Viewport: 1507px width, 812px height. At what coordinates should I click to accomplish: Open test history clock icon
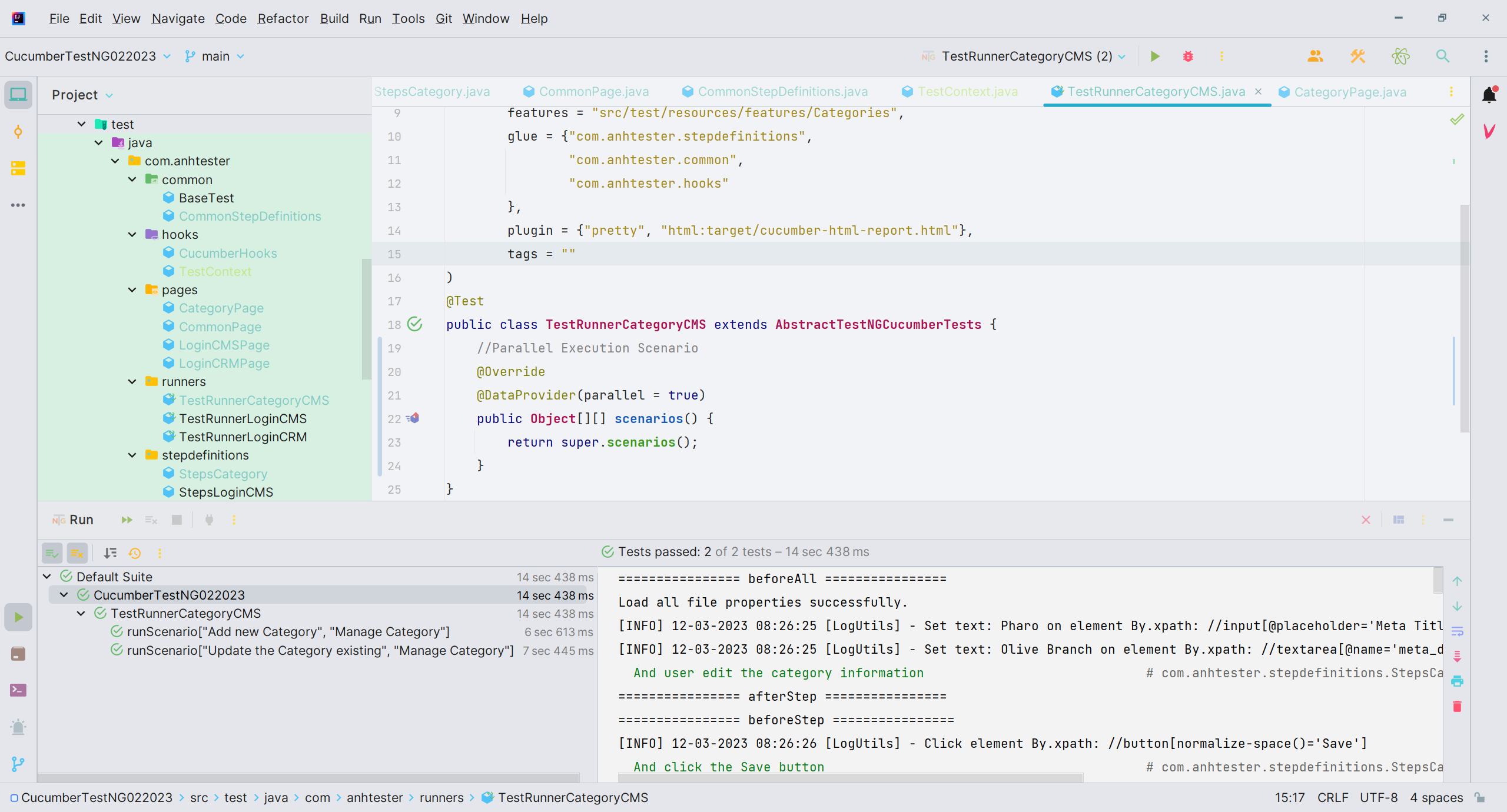point(135,553)
